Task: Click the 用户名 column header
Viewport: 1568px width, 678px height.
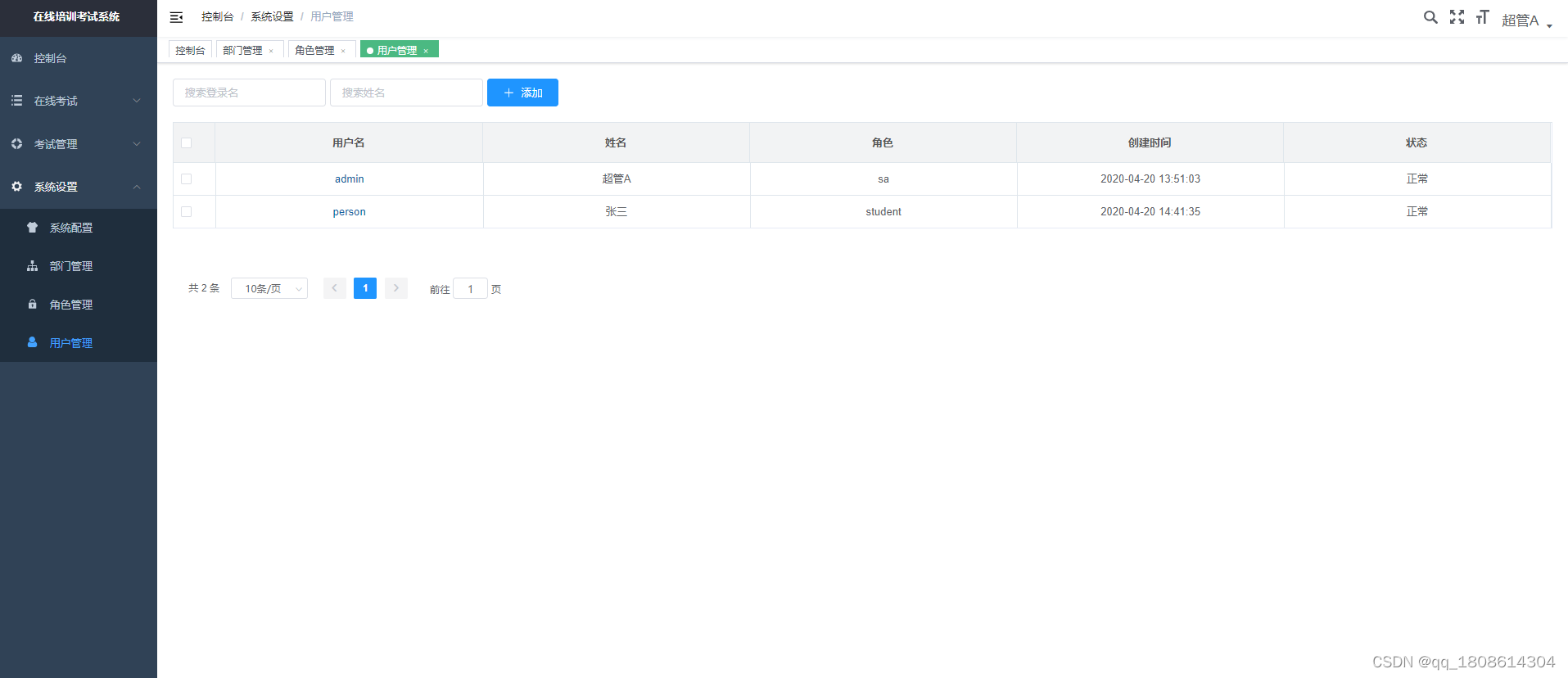Action: [349, 142]
